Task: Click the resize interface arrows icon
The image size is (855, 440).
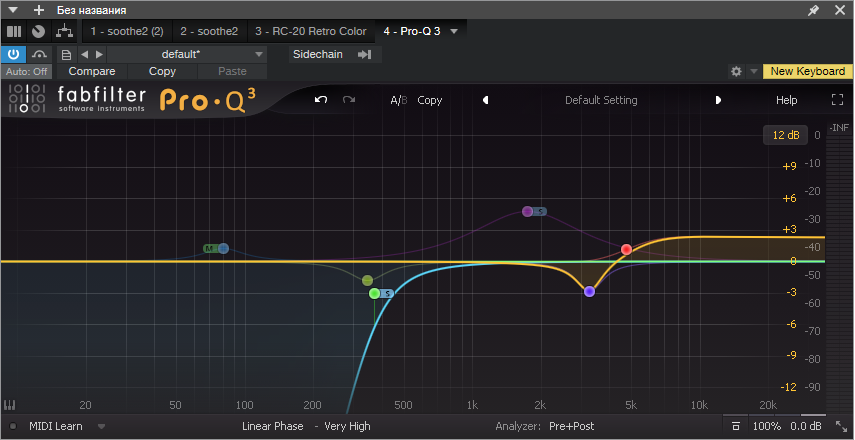Action: tap(841, 426)
